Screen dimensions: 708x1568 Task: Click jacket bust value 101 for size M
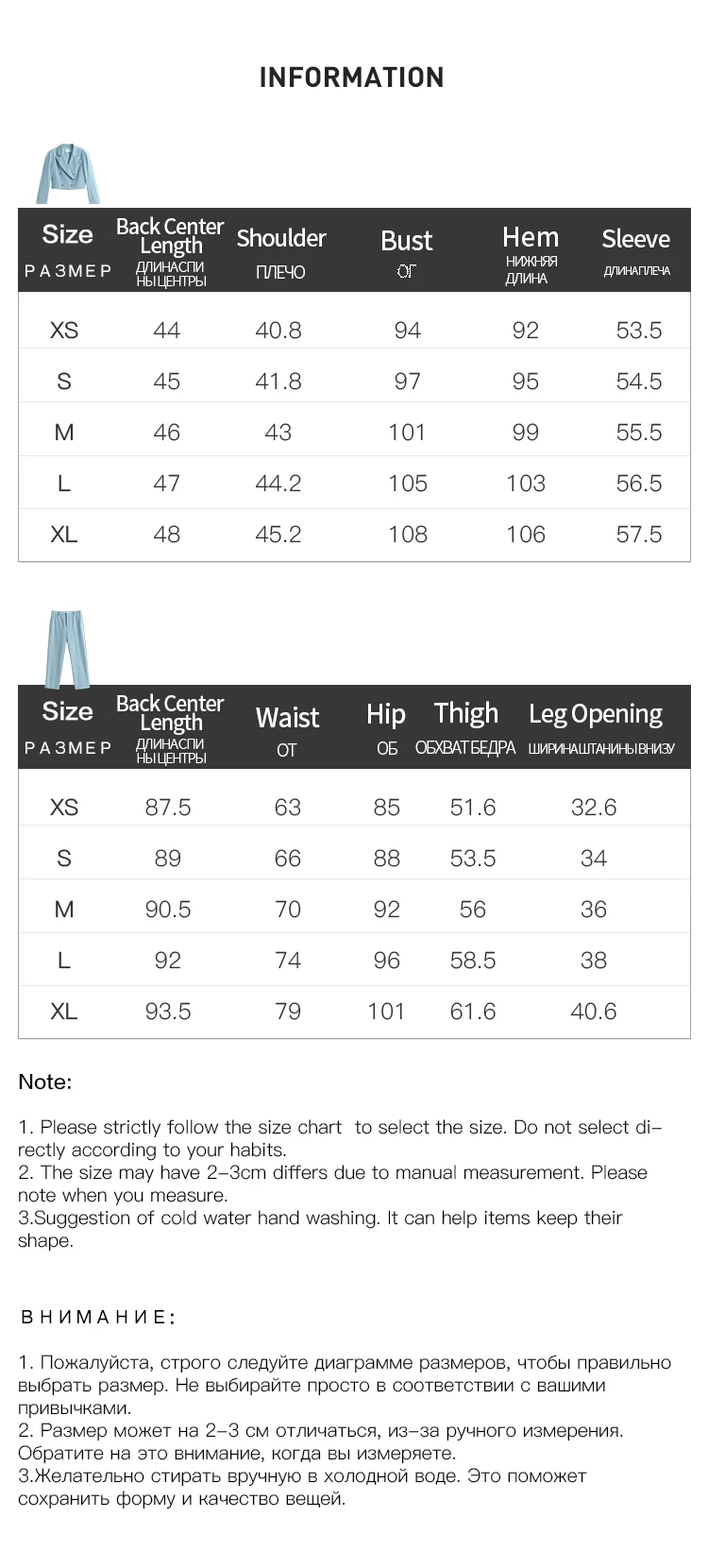click(x=407, y=432)
